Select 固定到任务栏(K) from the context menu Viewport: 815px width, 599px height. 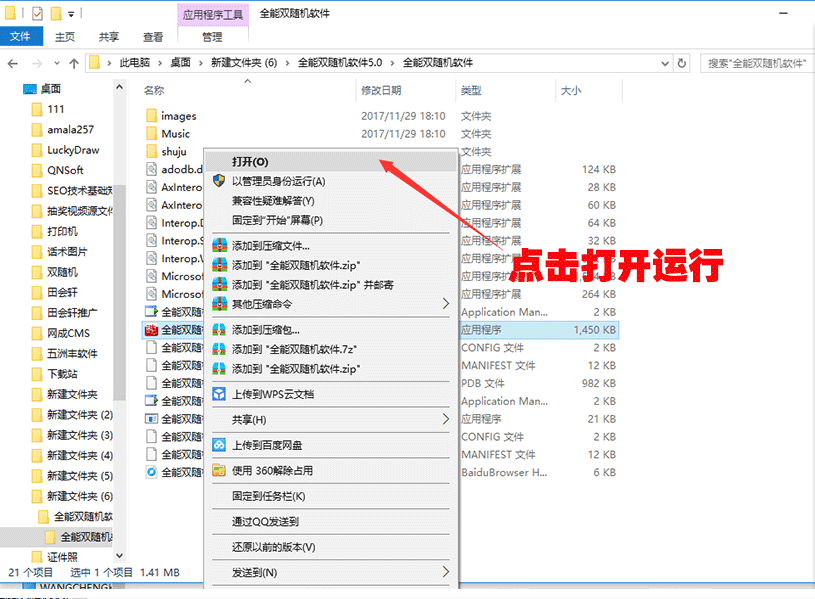[x=268, y=496]
